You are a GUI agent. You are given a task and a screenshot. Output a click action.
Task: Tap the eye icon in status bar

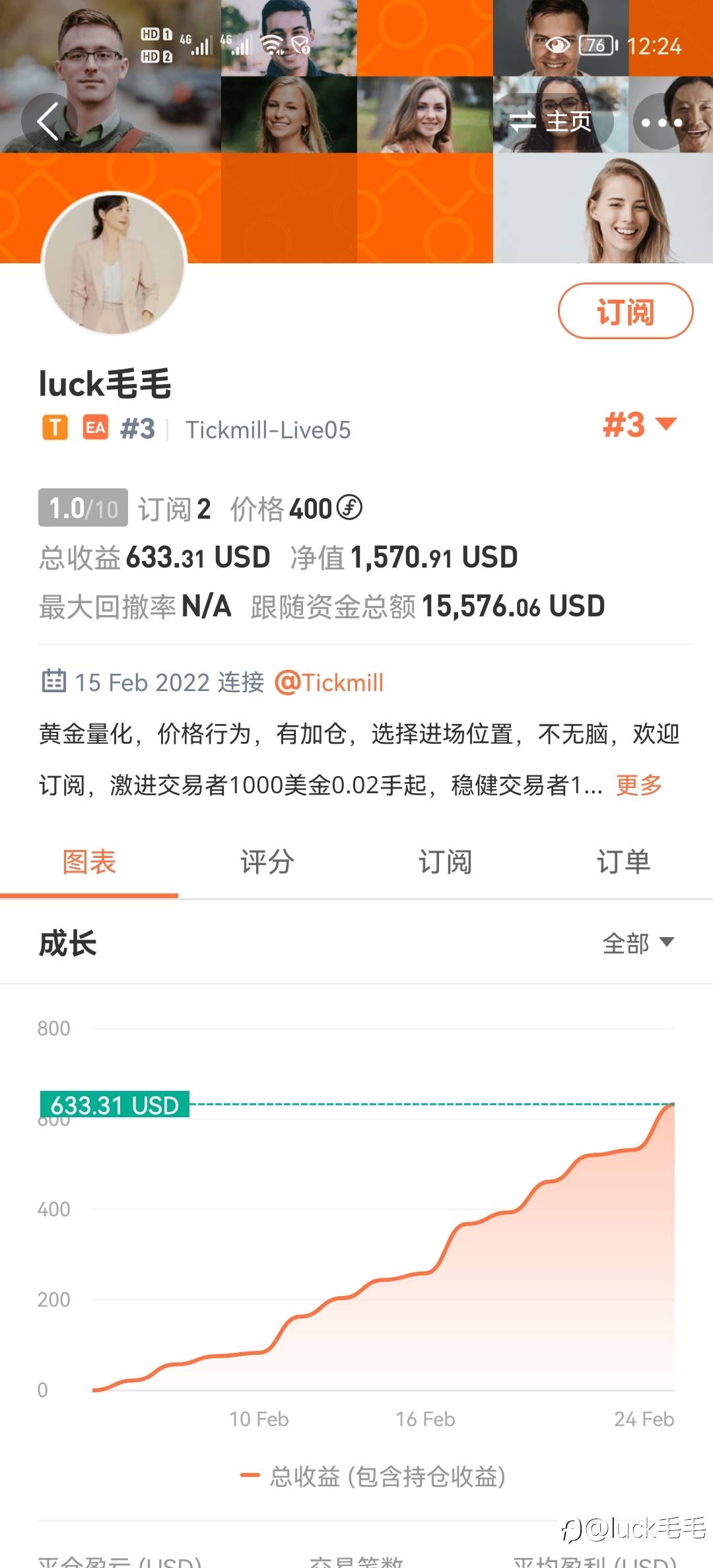point(557,45)
